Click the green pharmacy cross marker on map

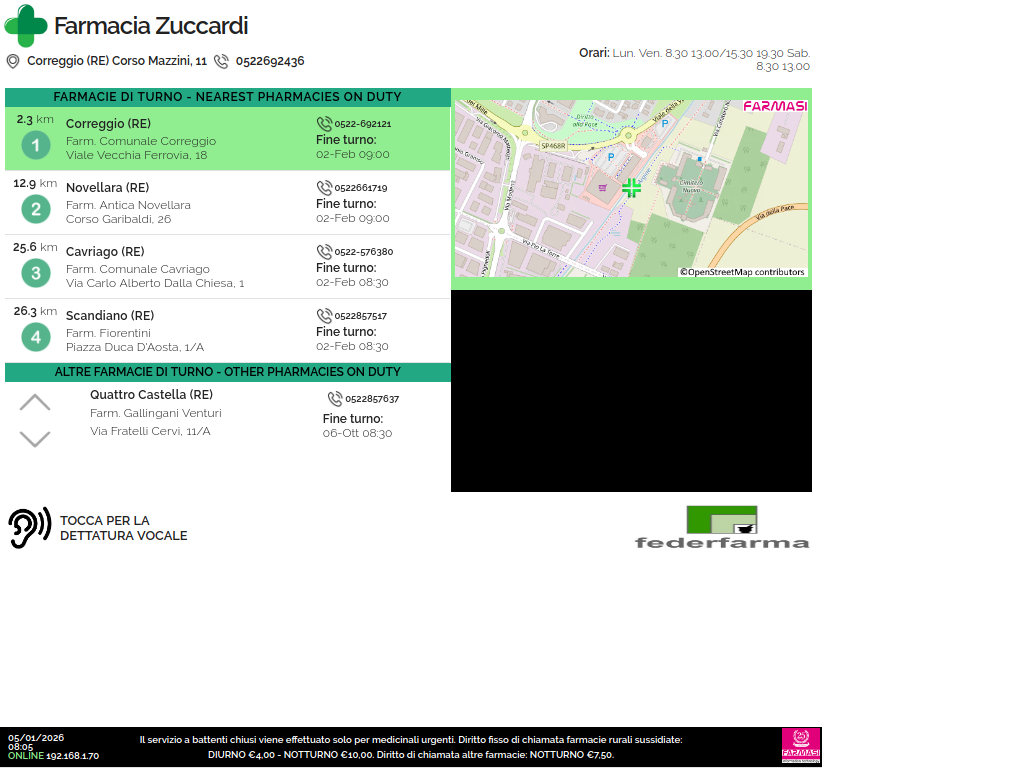tap(631, 188)
